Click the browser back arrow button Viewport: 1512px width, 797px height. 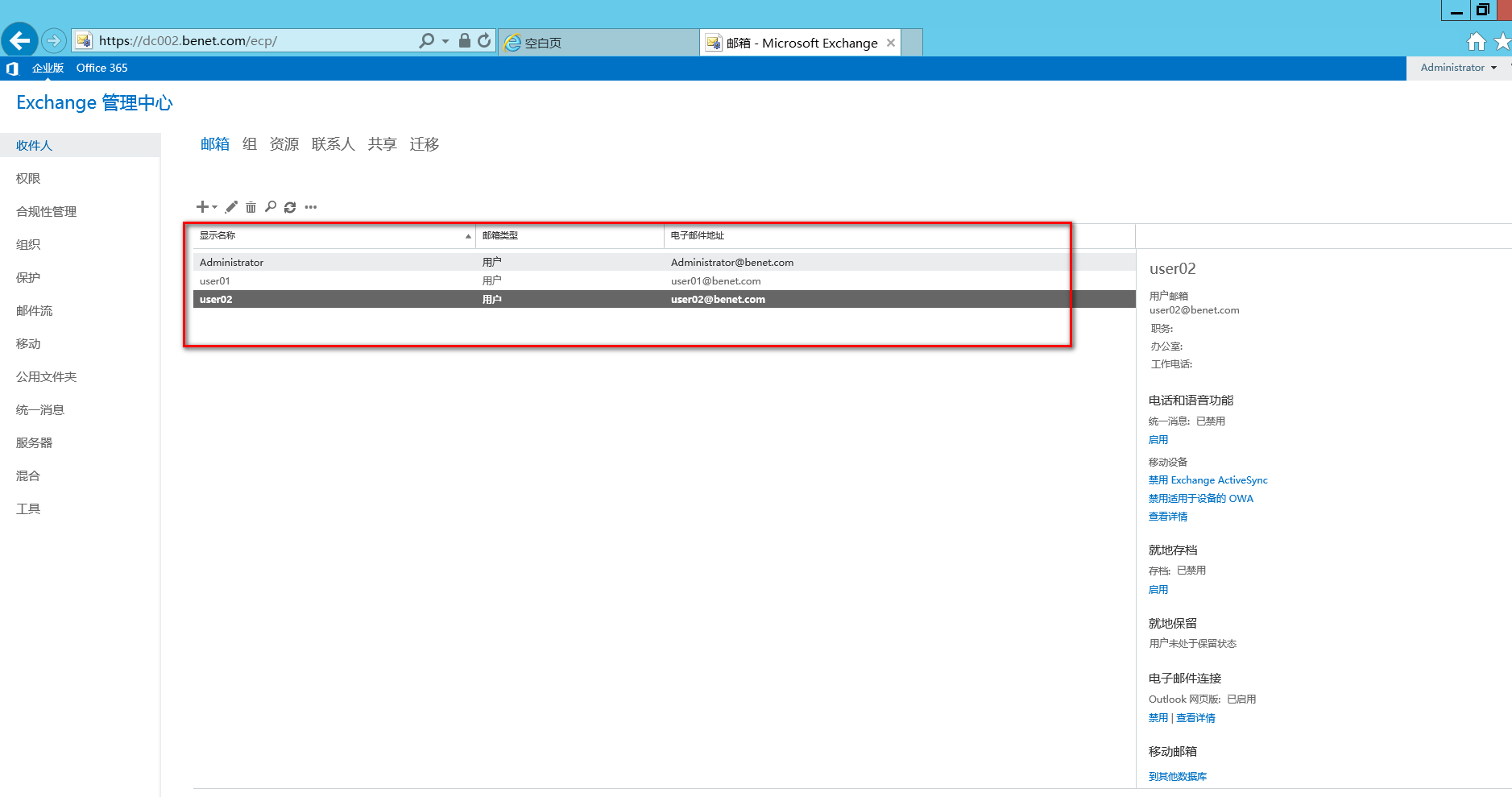19,40
